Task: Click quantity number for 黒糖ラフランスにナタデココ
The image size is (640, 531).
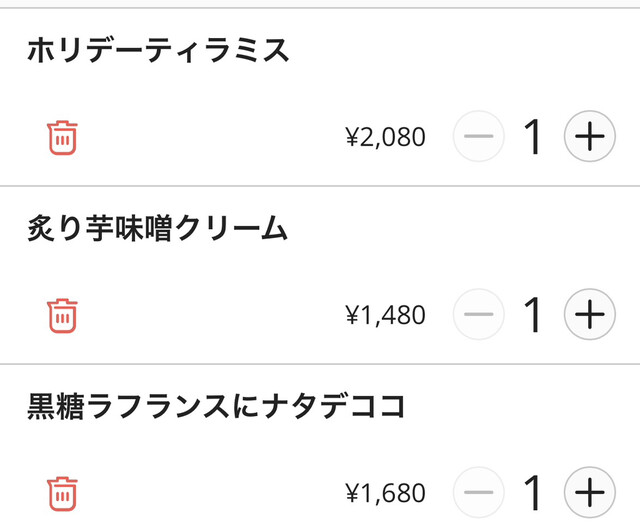Action: pos(533,493)
